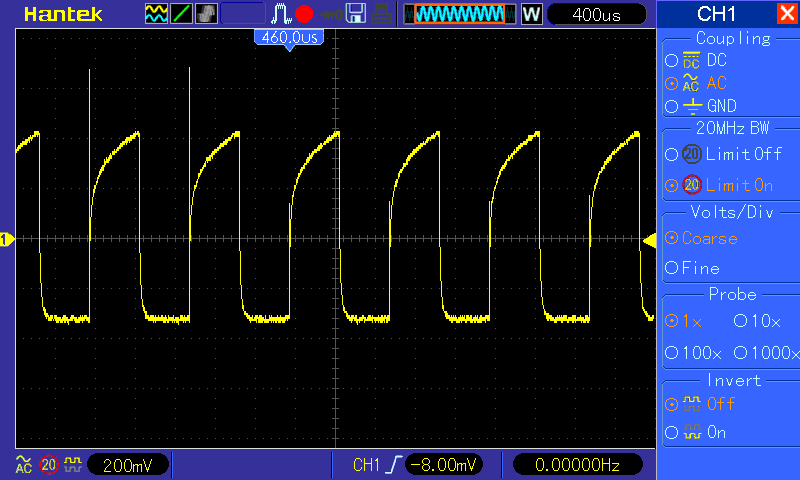Click the printer icon
Image resolution: width=800 pixels, height=480 pixels.
tap(381, 14)
